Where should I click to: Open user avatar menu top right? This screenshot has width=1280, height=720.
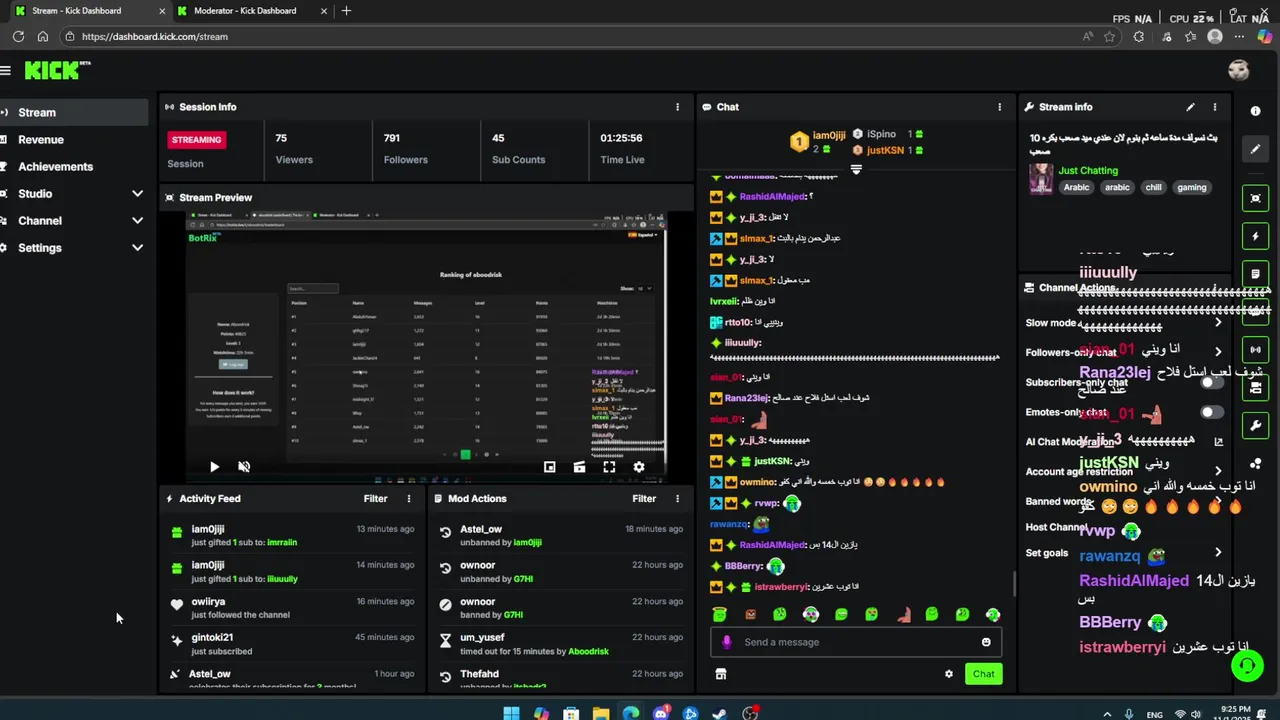[x=1239, y=70]
